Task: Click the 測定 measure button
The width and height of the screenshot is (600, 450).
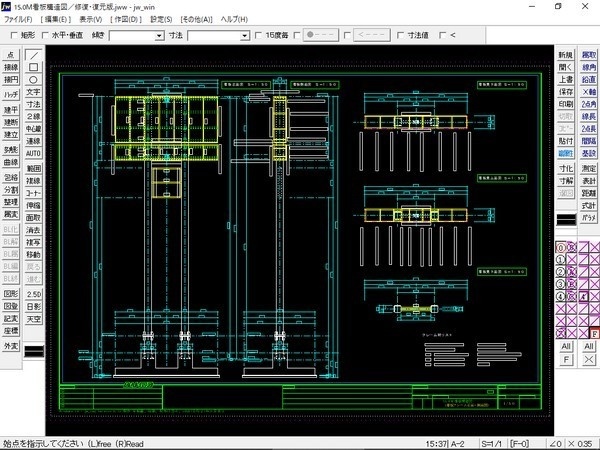Action: tap(589, 168)
